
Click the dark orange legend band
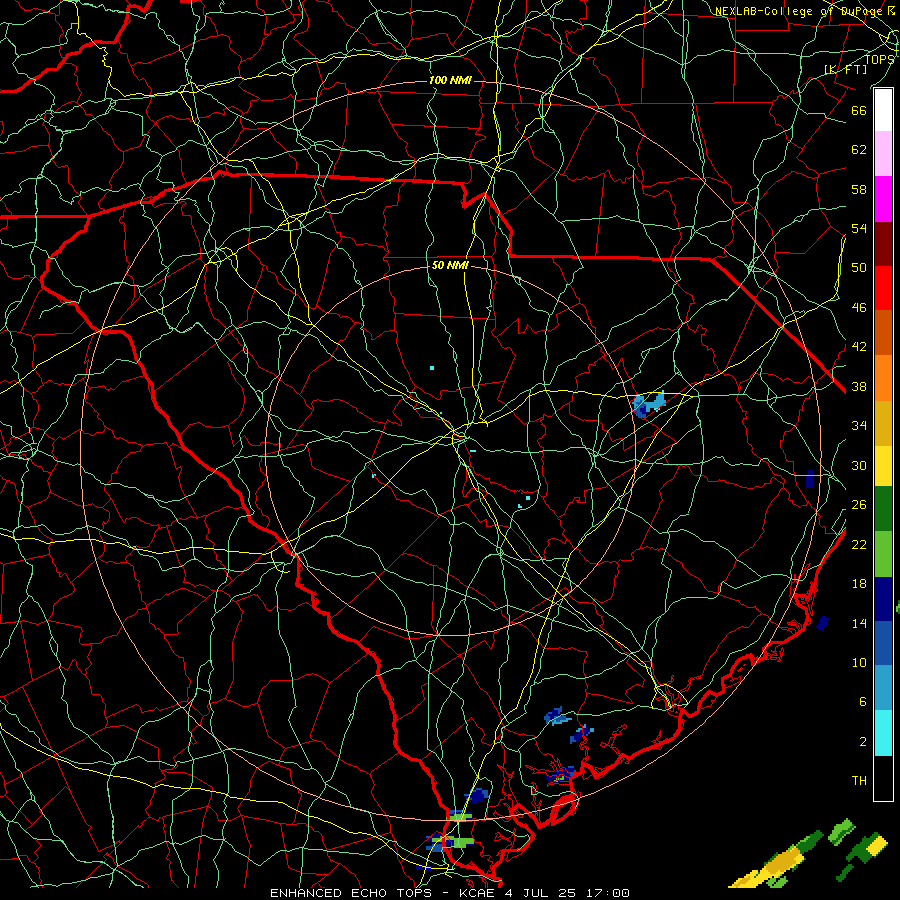(x=883, y=333)
